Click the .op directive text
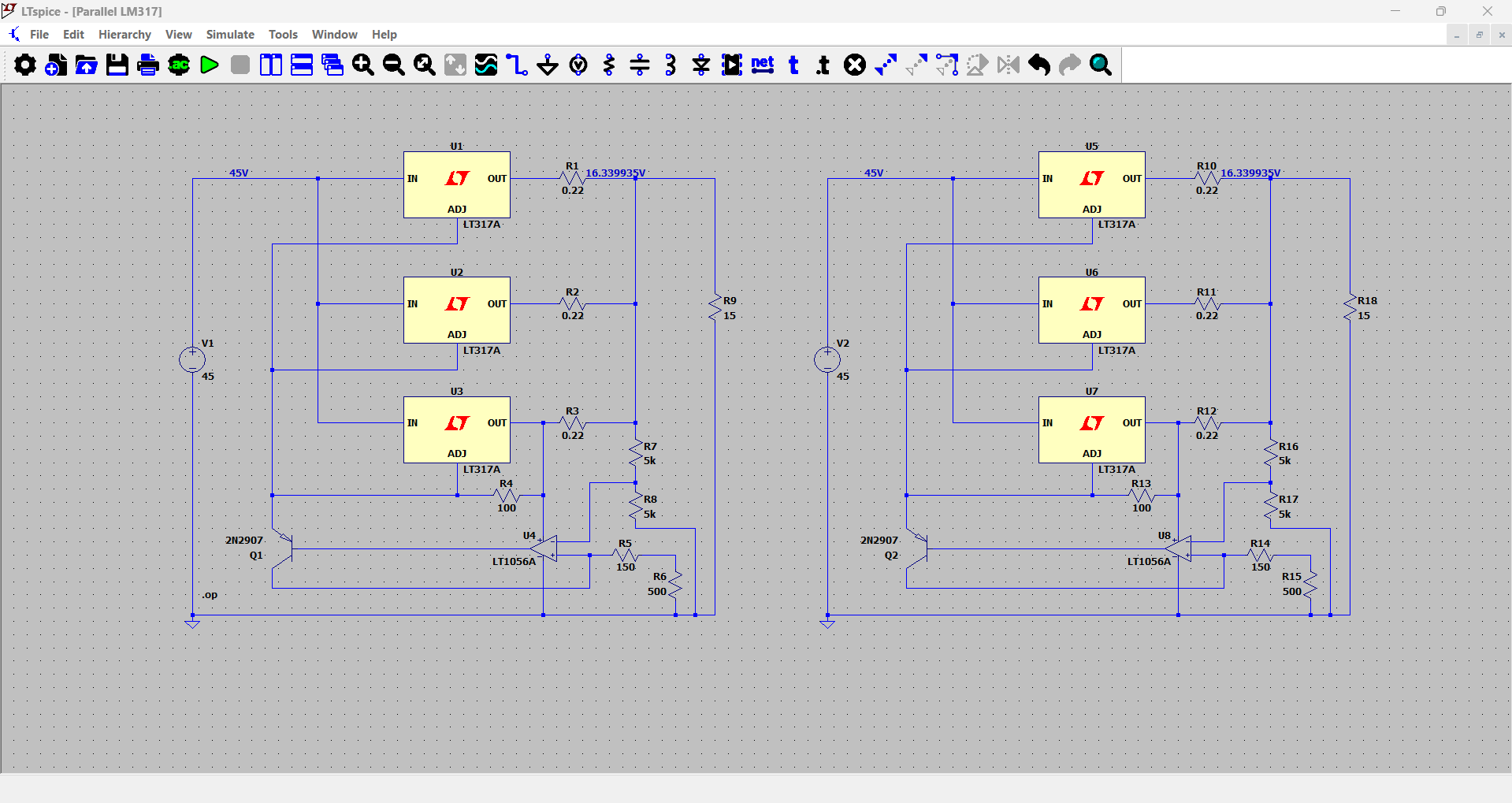Image resolution: width=1512 pixels, height=803 pixels. 210,595
